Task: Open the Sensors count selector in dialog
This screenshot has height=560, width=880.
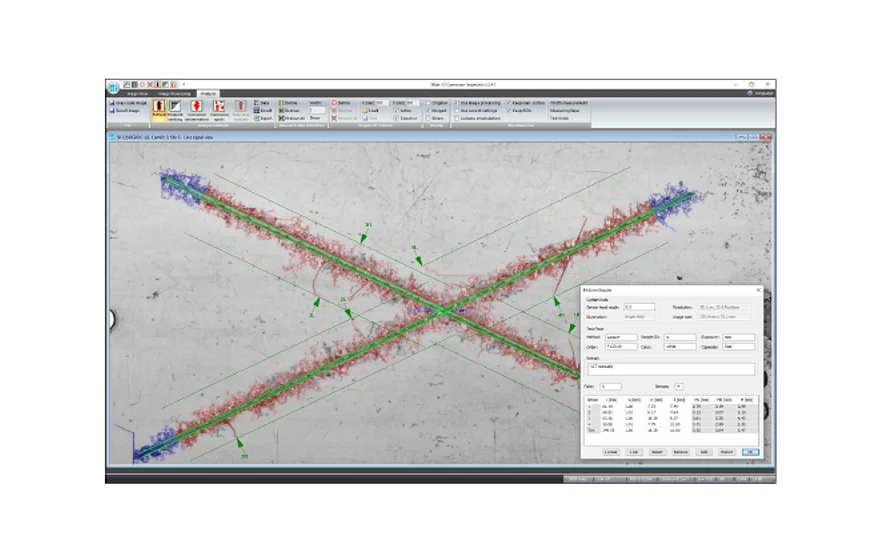Action: point(680,385)
